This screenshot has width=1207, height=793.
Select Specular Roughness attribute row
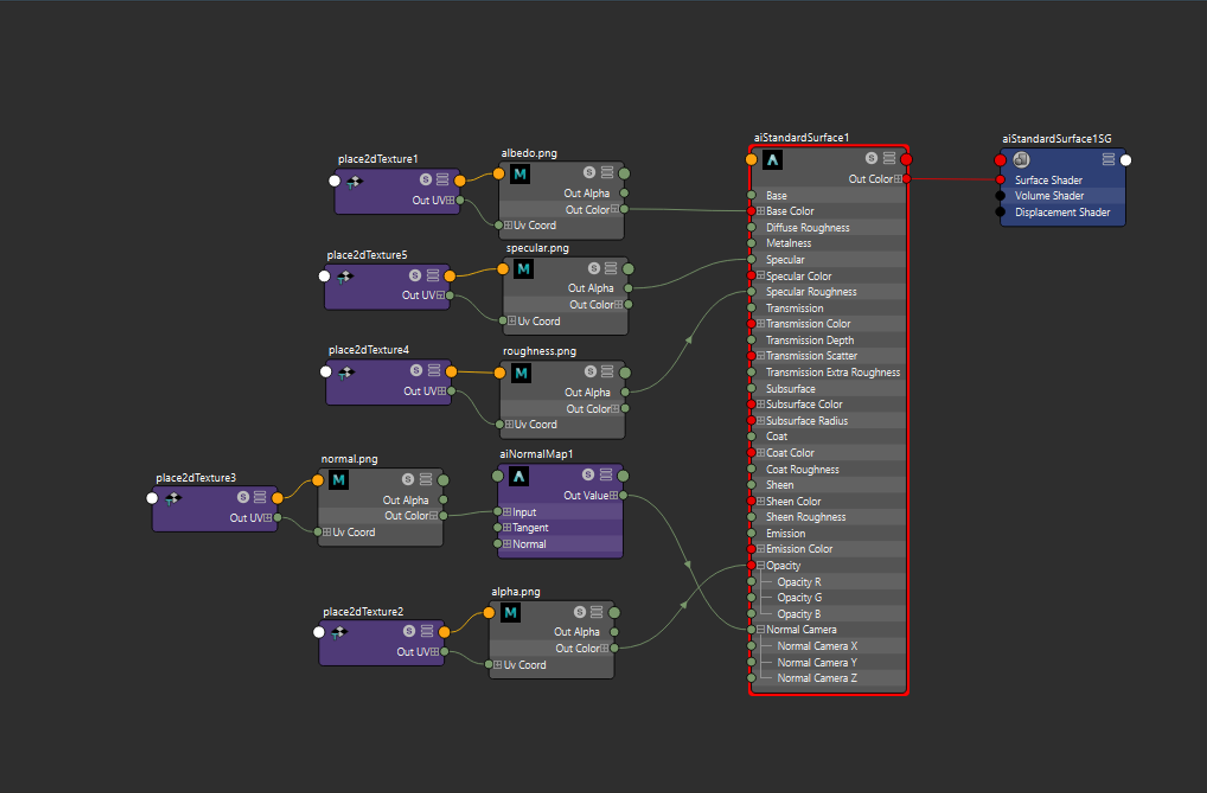828,292
